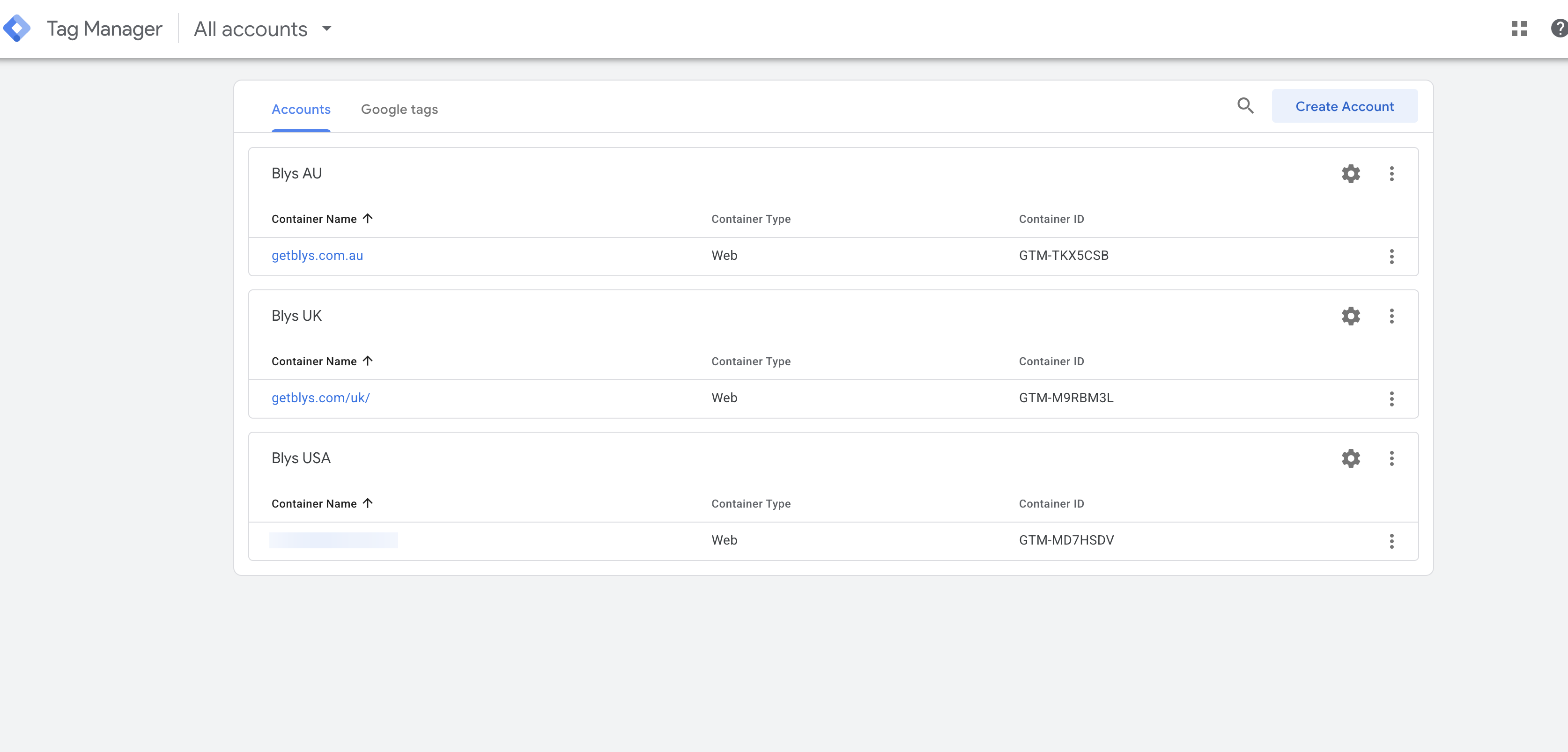
Task: Click Container ID header in Blys AU
Action: tap(1051, 219)
